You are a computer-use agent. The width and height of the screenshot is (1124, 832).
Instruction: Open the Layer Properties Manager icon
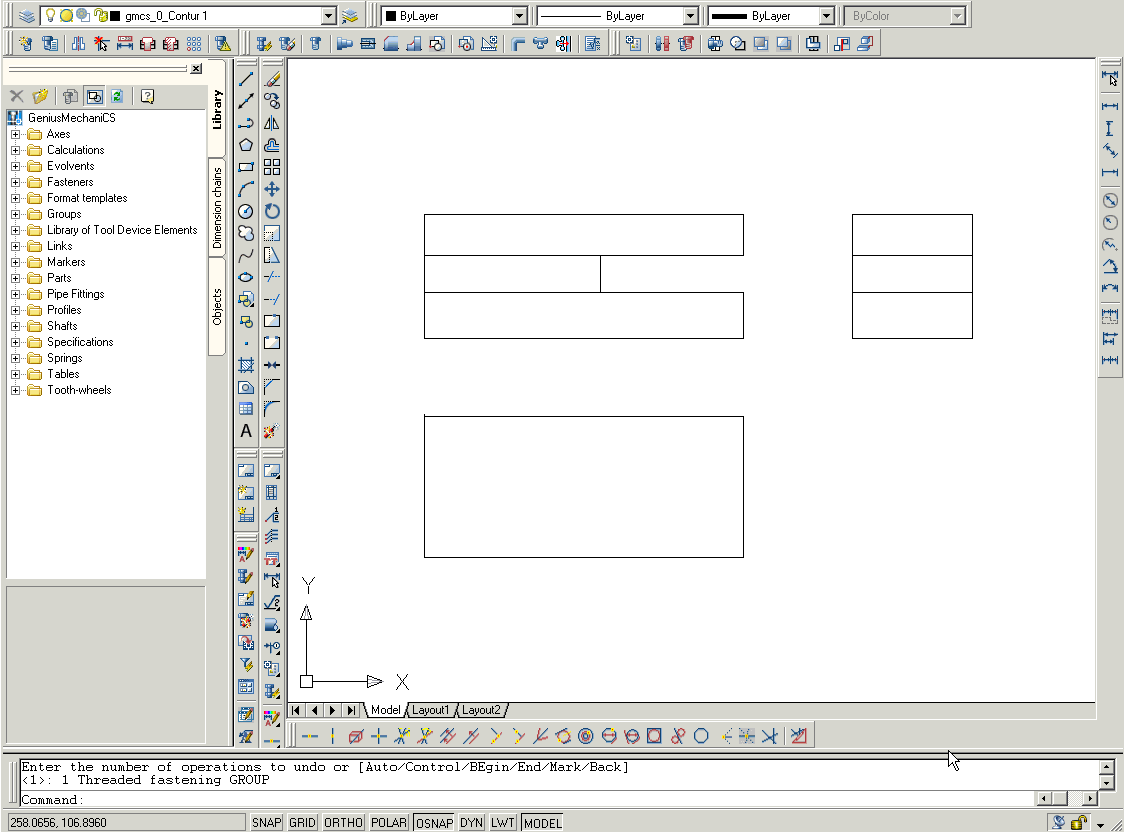point(27,16)
